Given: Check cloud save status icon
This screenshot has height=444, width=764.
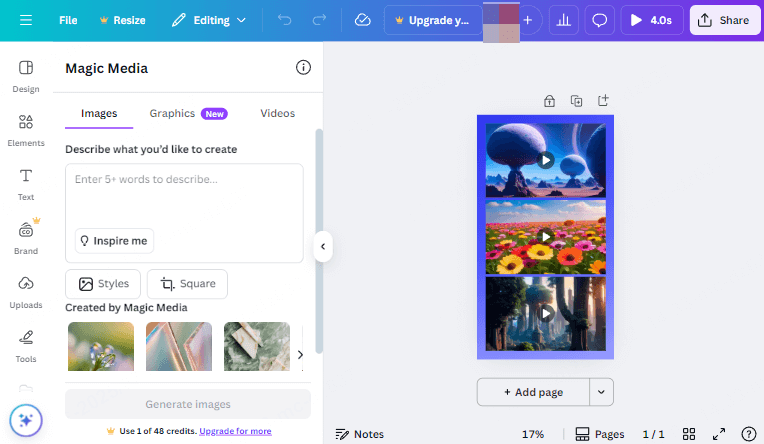Looking at the screenshot, I should [x=363, y=20].
